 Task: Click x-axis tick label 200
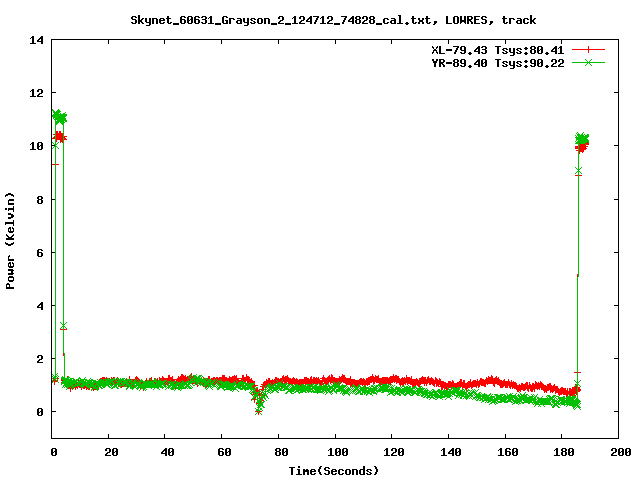(620, 452)
